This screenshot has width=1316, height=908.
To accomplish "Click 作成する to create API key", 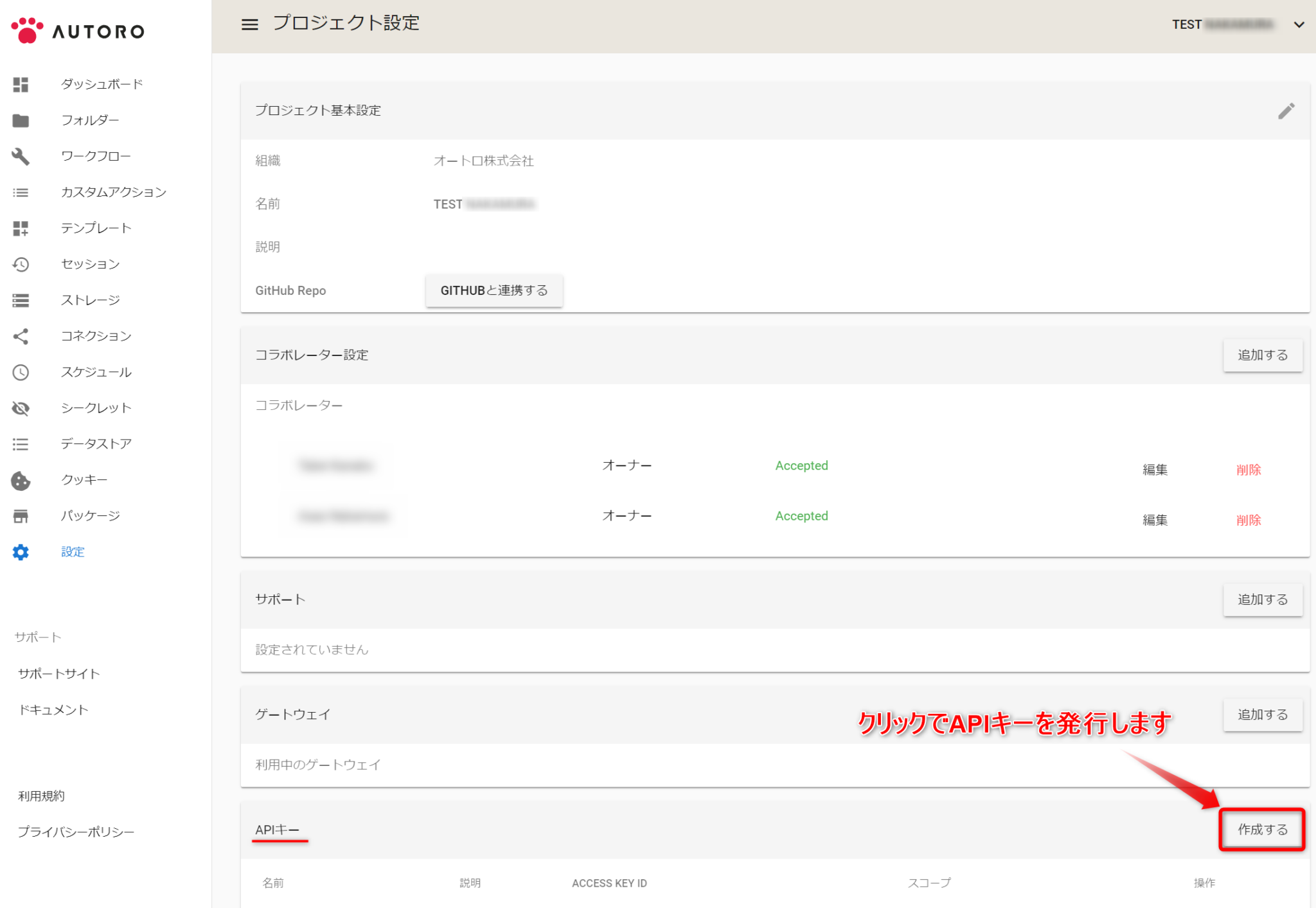I will click(x=1262, y=830).
